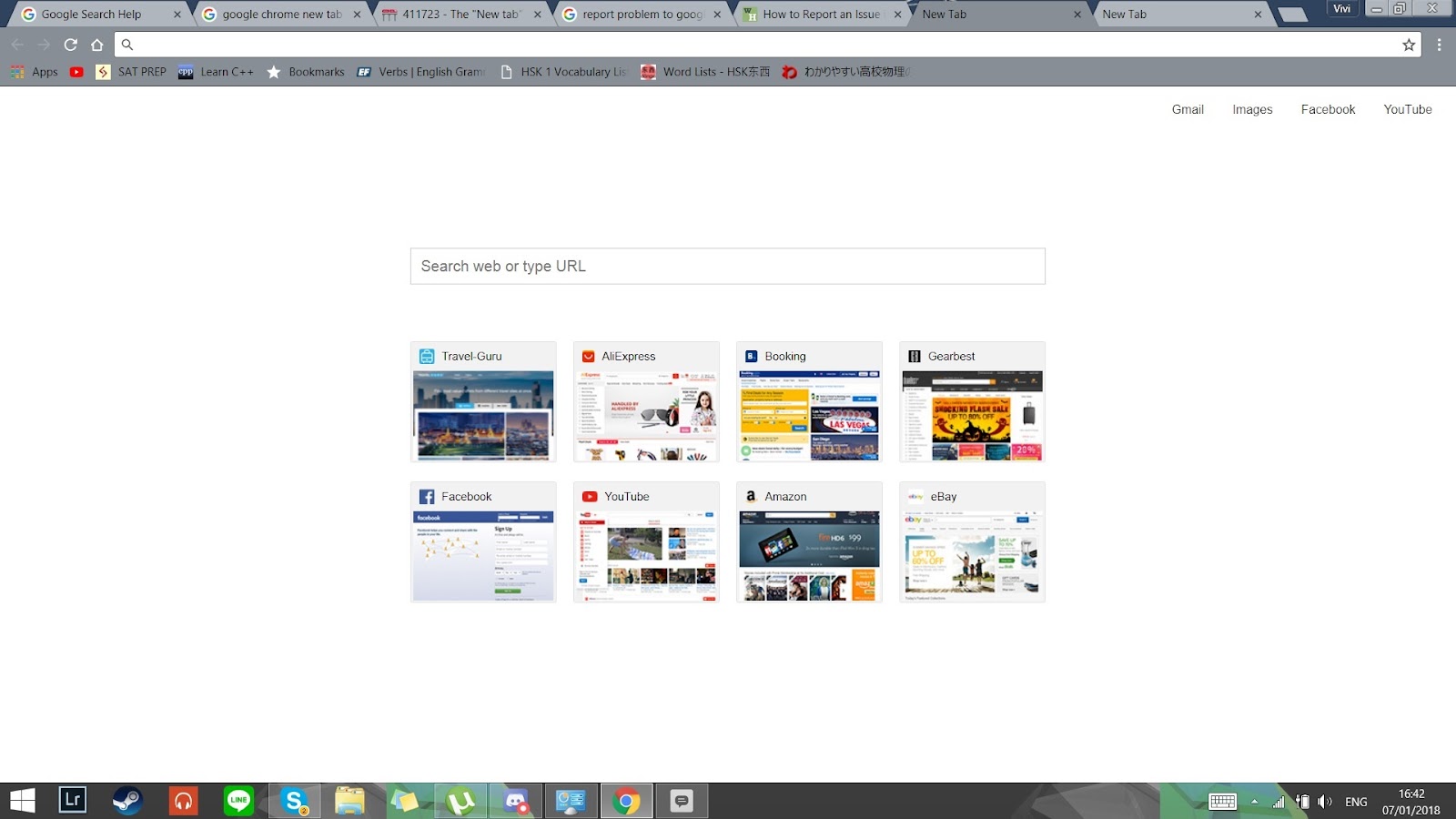
Task: Open LINE from the taskbar
Action: pos(238,801)
